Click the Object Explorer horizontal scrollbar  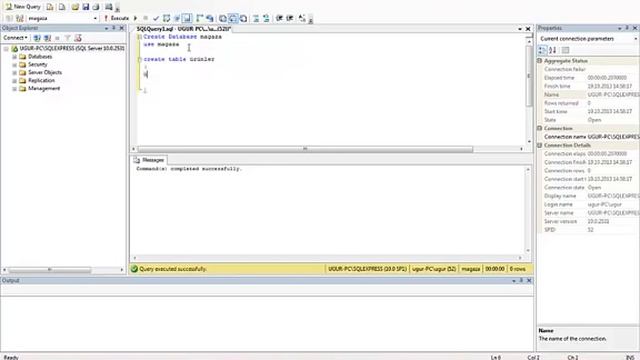coord(50,270)
